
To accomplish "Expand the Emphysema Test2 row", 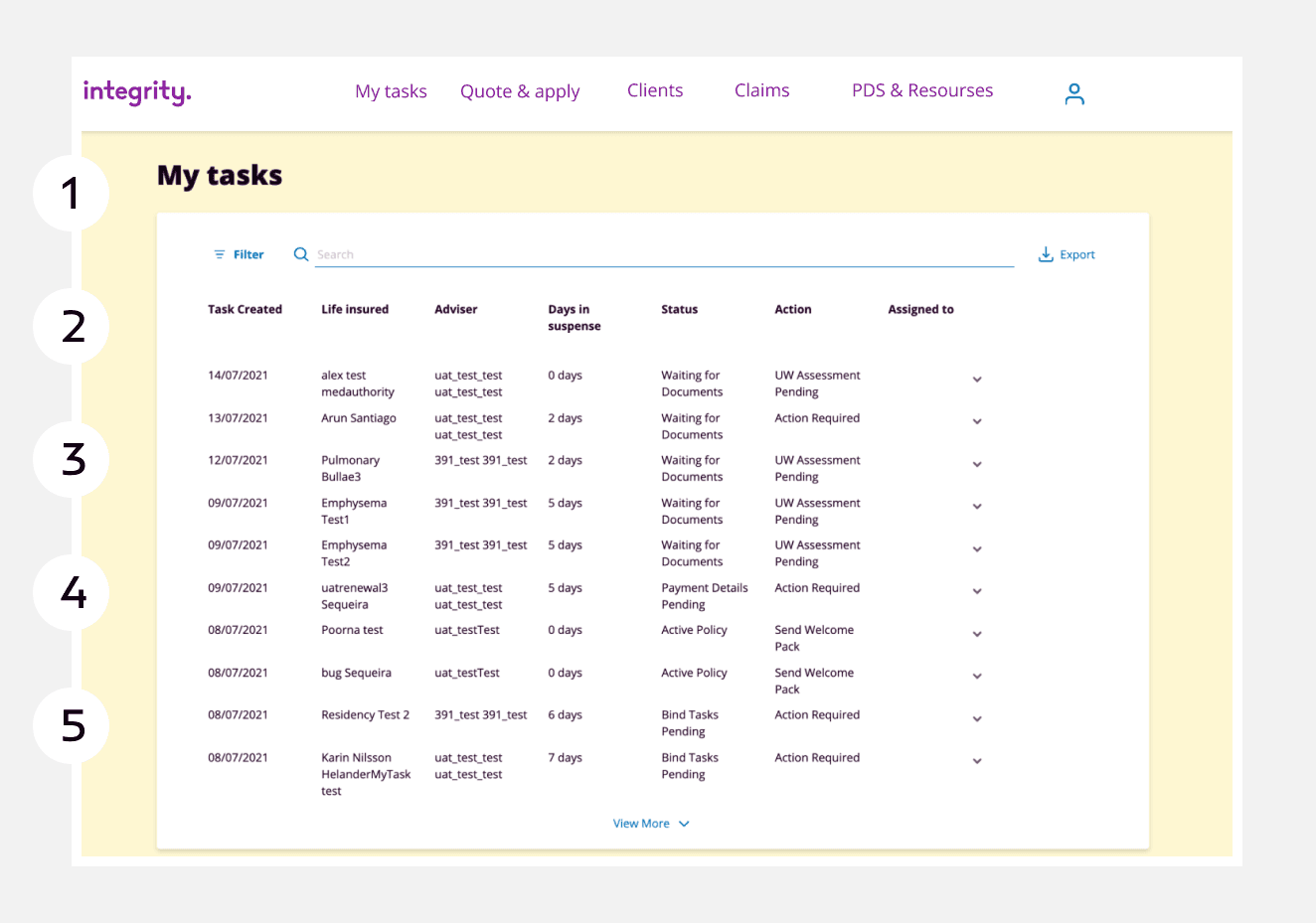I will [977, 549].
